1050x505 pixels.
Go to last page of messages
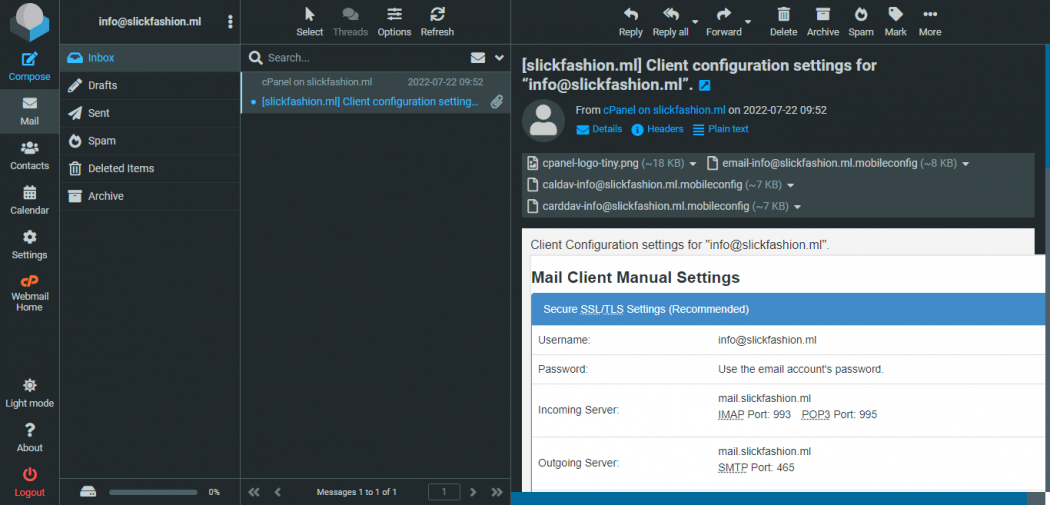tap(497, 492)
